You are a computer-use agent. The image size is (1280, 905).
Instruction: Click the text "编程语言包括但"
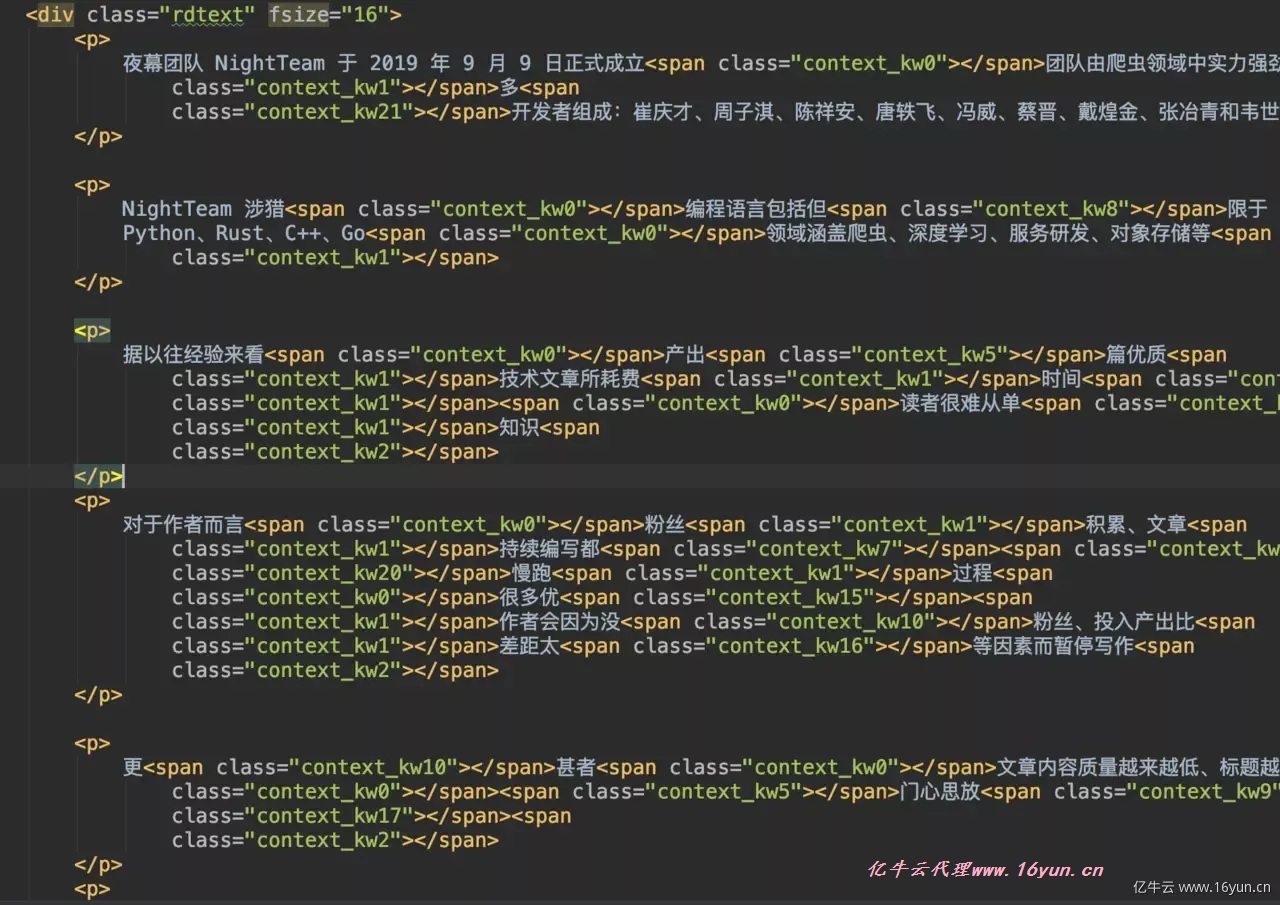pyautogui.click(x=756, y=209)
